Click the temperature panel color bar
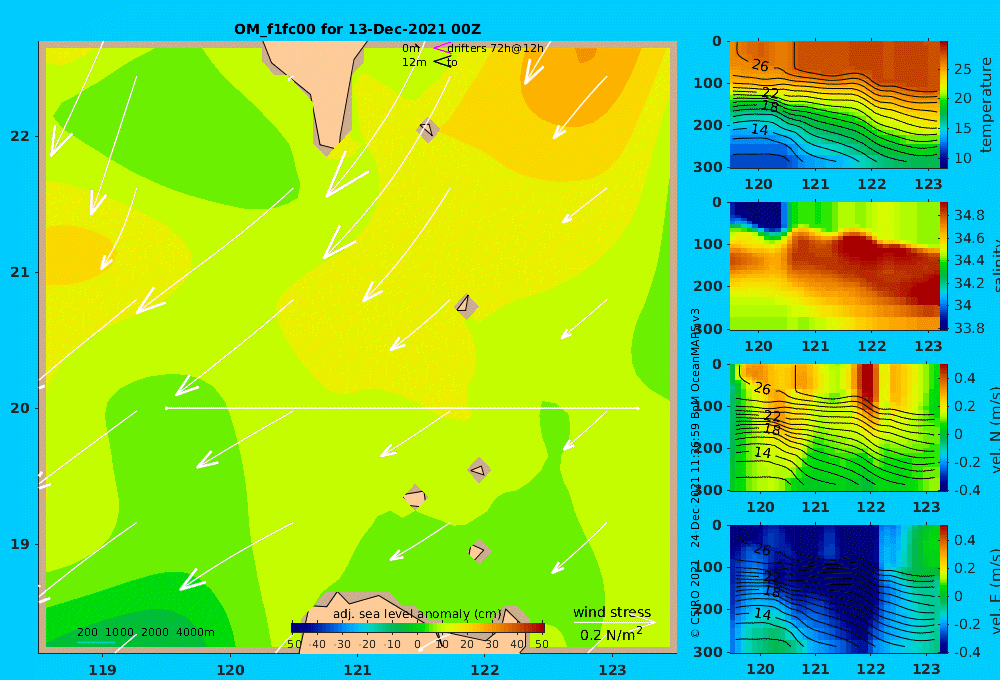 click(943, 105)
